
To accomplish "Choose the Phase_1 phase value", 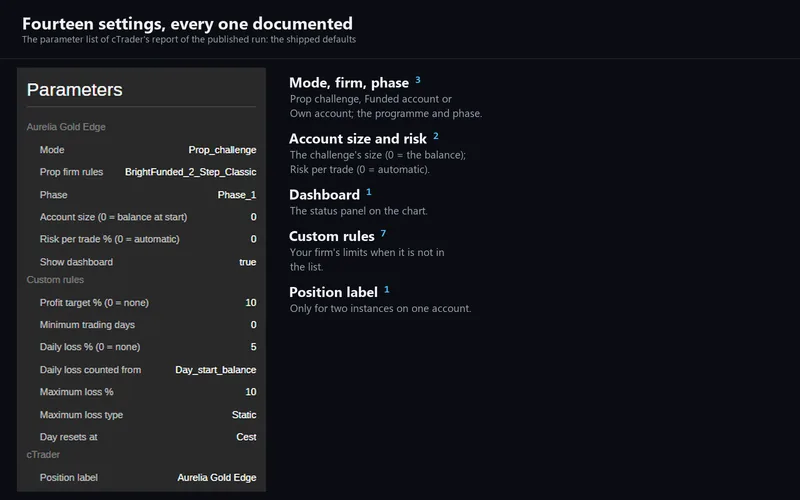I will 237,195.
